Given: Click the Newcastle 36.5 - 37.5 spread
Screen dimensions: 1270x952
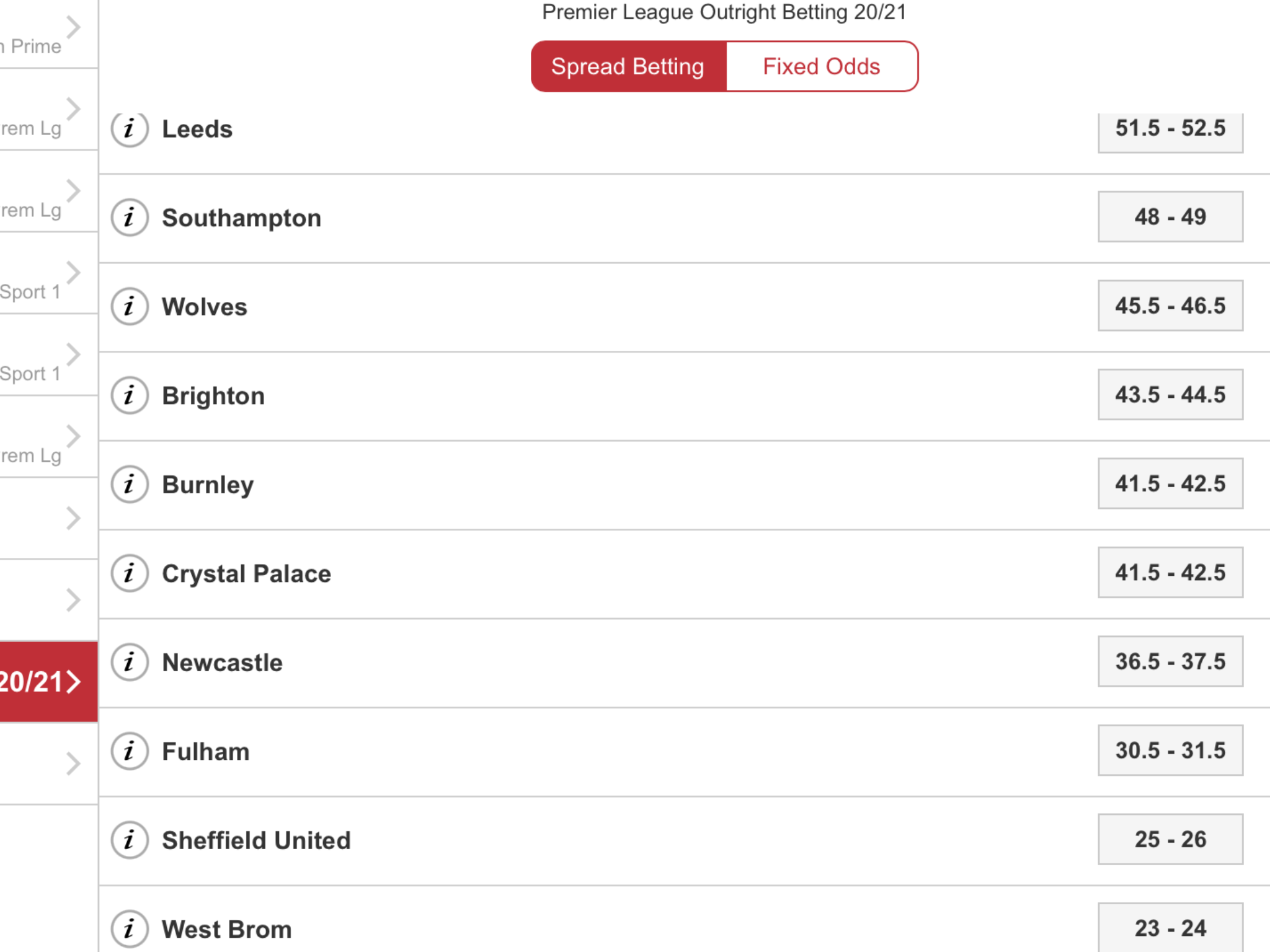Looking at the screenshot, I should pyautogui.click(x=1170, y=661).
